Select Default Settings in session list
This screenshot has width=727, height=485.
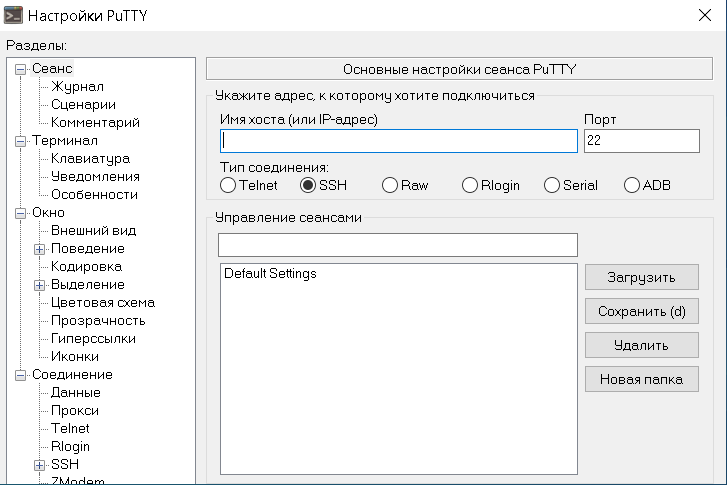pyautogui.click(x=270, y=274)
